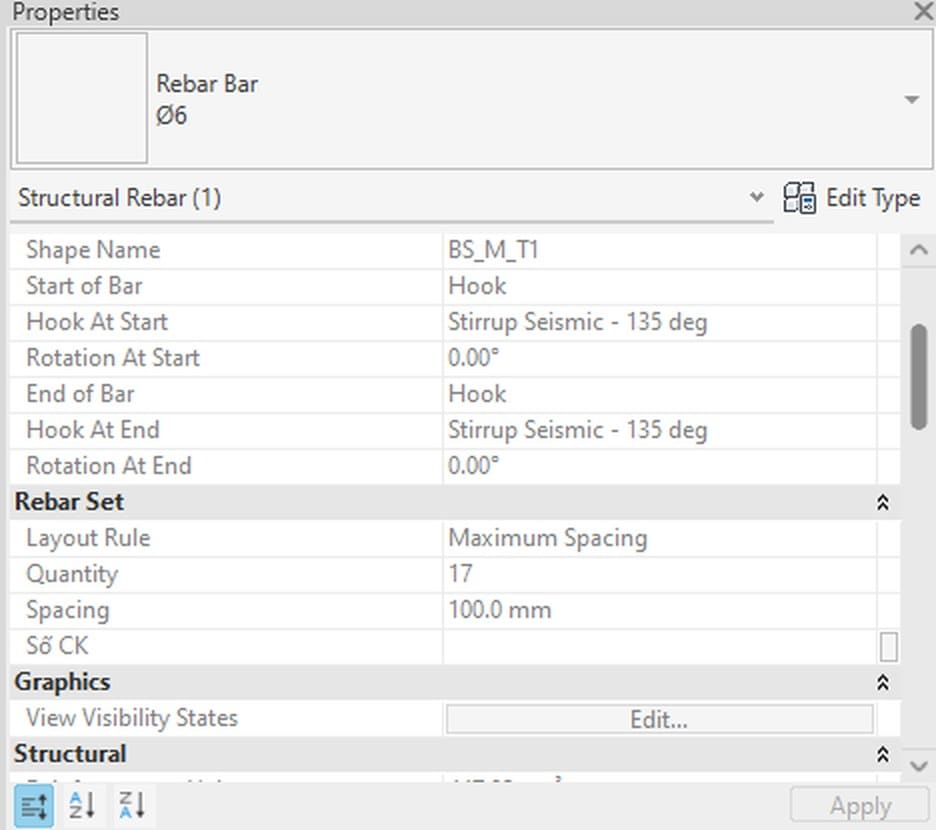Click the Rotation At Start label

click(113, 358)
